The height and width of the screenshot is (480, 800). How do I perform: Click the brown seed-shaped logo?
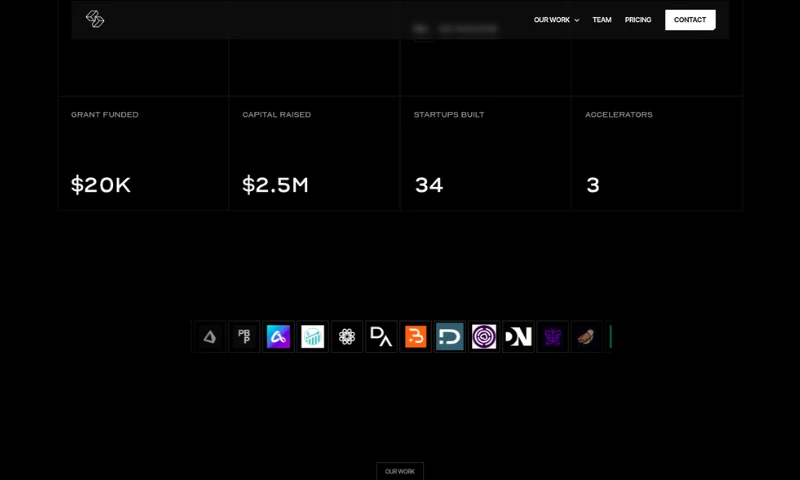[587, 337]
